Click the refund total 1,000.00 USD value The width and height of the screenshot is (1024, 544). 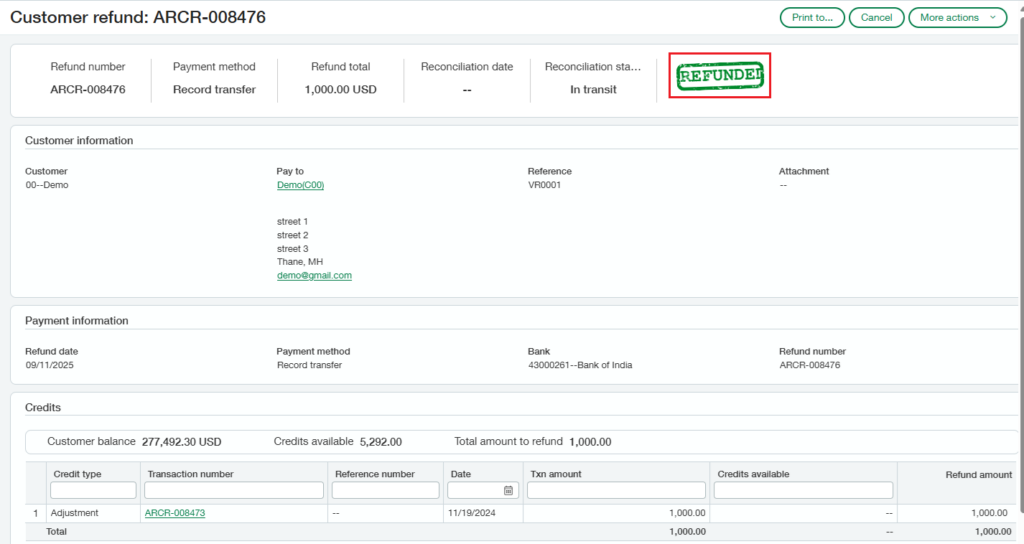[340, 89]
